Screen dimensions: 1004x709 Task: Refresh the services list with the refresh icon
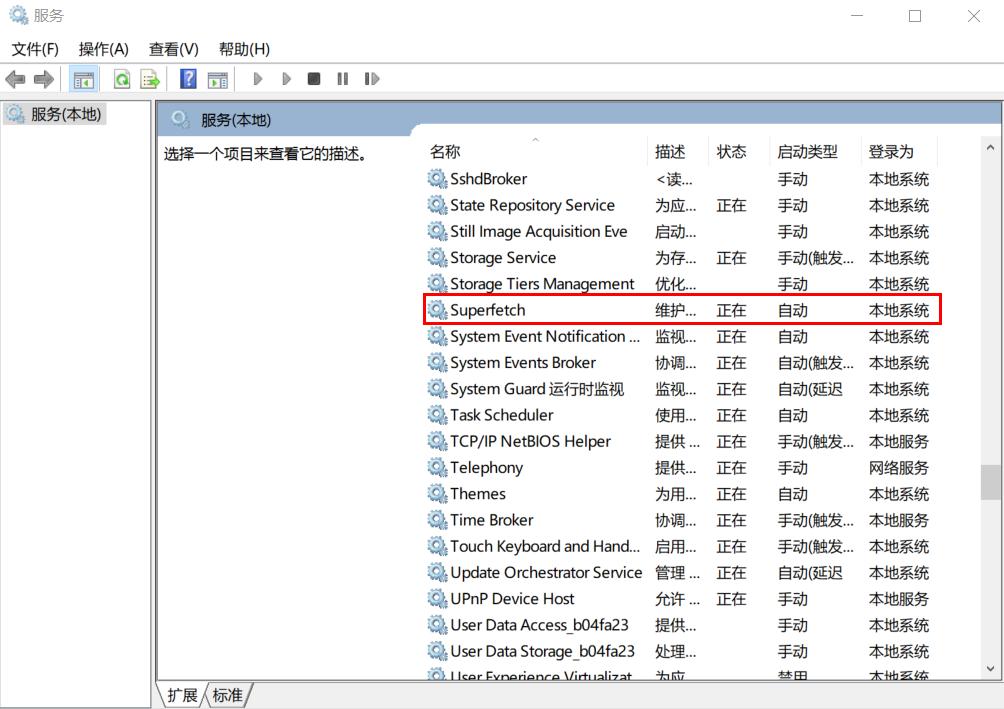tap(120, 79)
